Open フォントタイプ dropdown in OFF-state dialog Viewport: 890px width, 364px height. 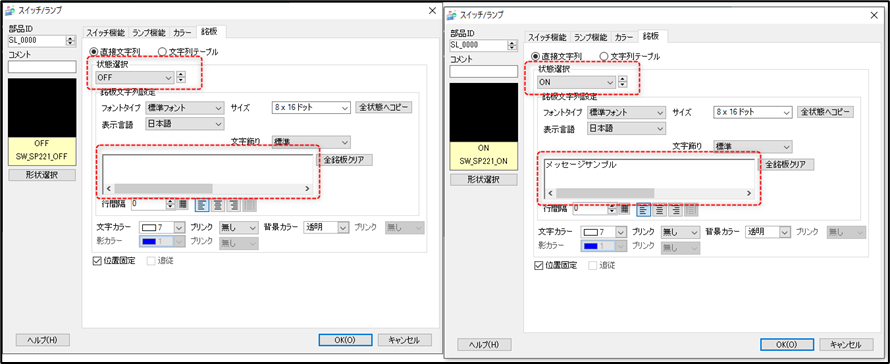[x=184, y=108]
